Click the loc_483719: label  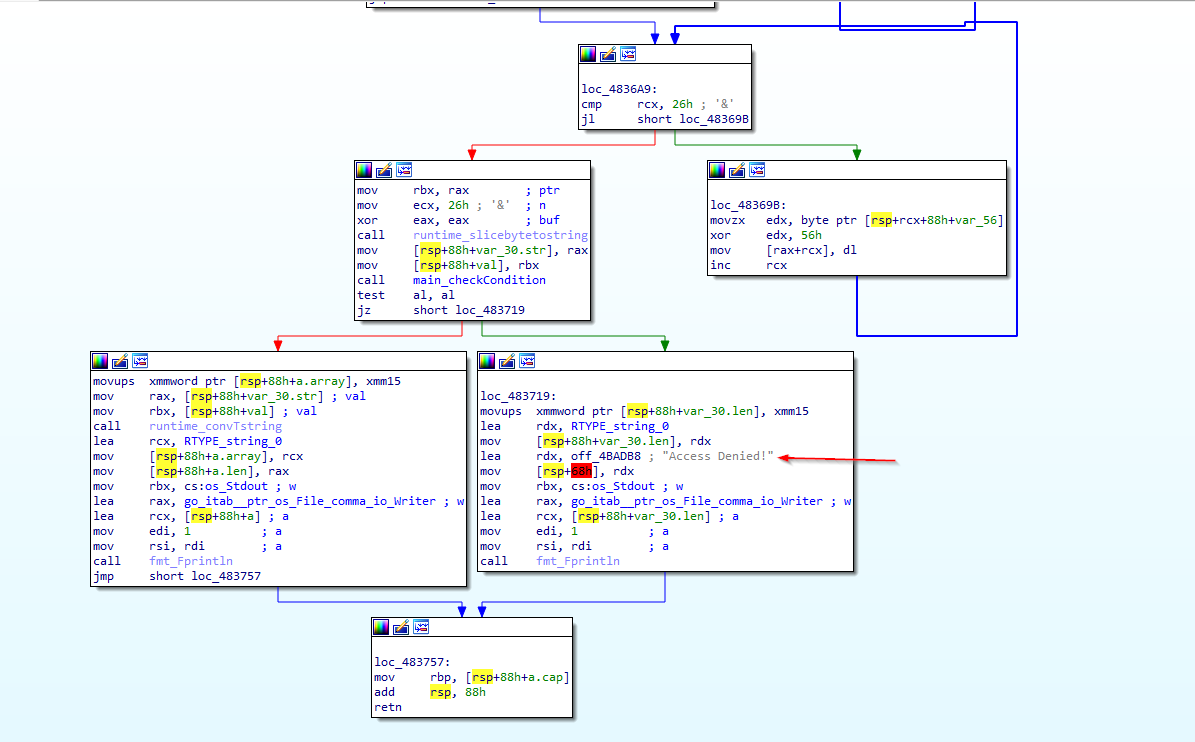pos(517,396)
